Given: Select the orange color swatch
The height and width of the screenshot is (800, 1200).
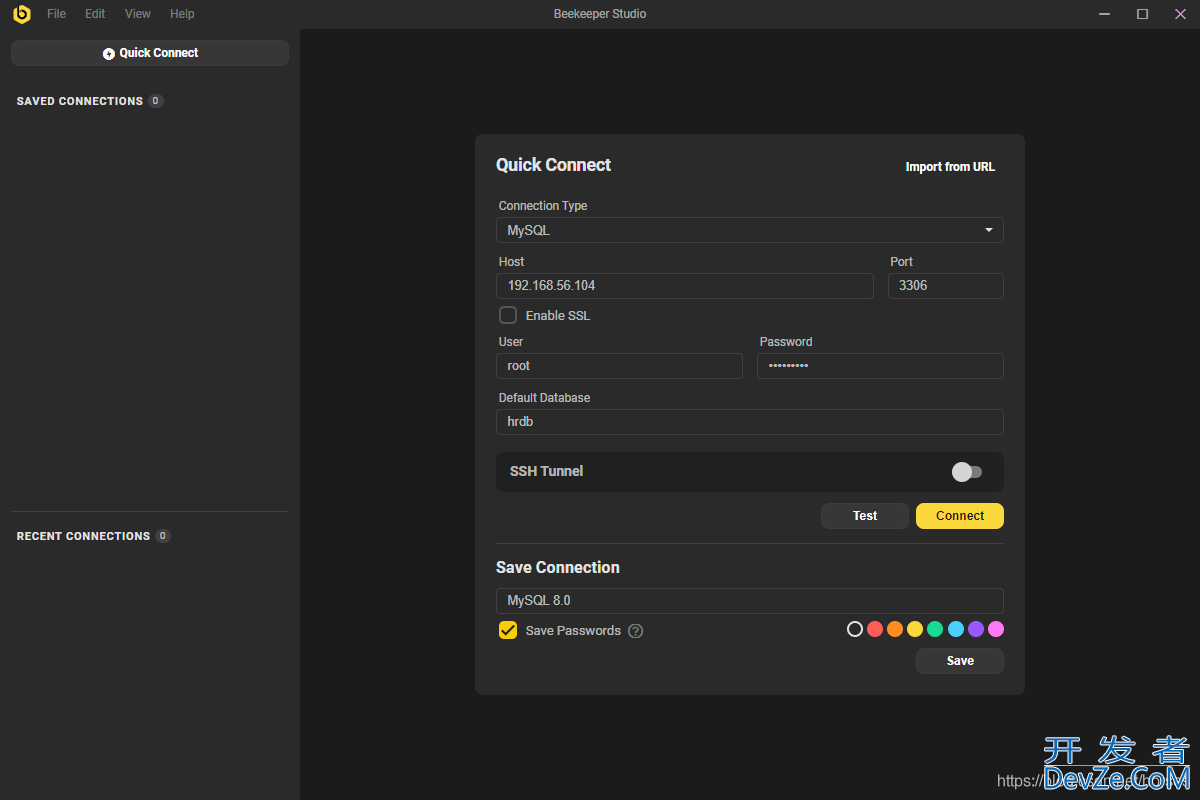Looking at the screenshot, I should click(x=895, y=629).
